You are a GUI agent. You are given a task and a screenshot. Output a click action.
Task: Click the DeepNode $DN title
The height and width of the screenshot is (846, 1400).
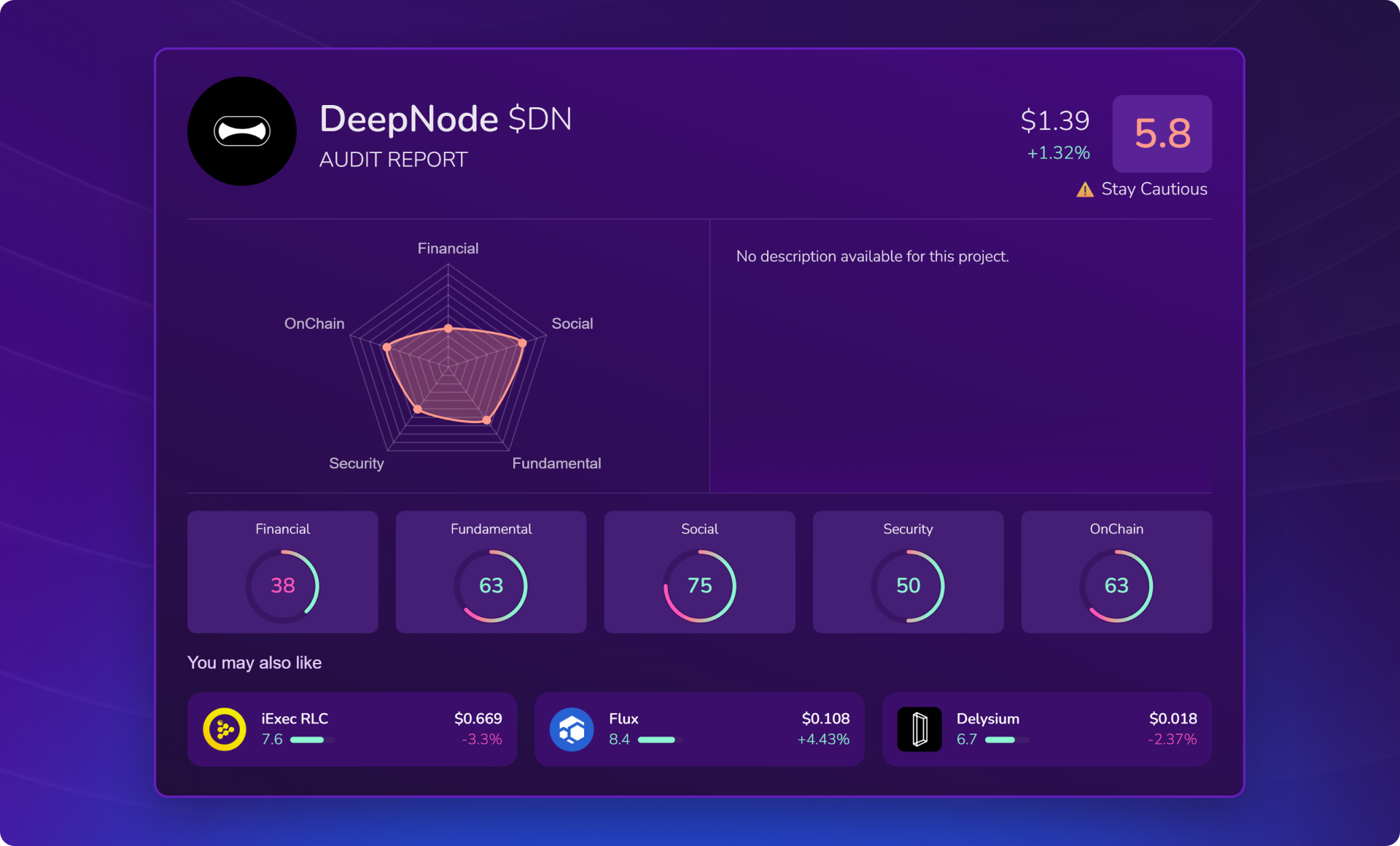(446, 119)
